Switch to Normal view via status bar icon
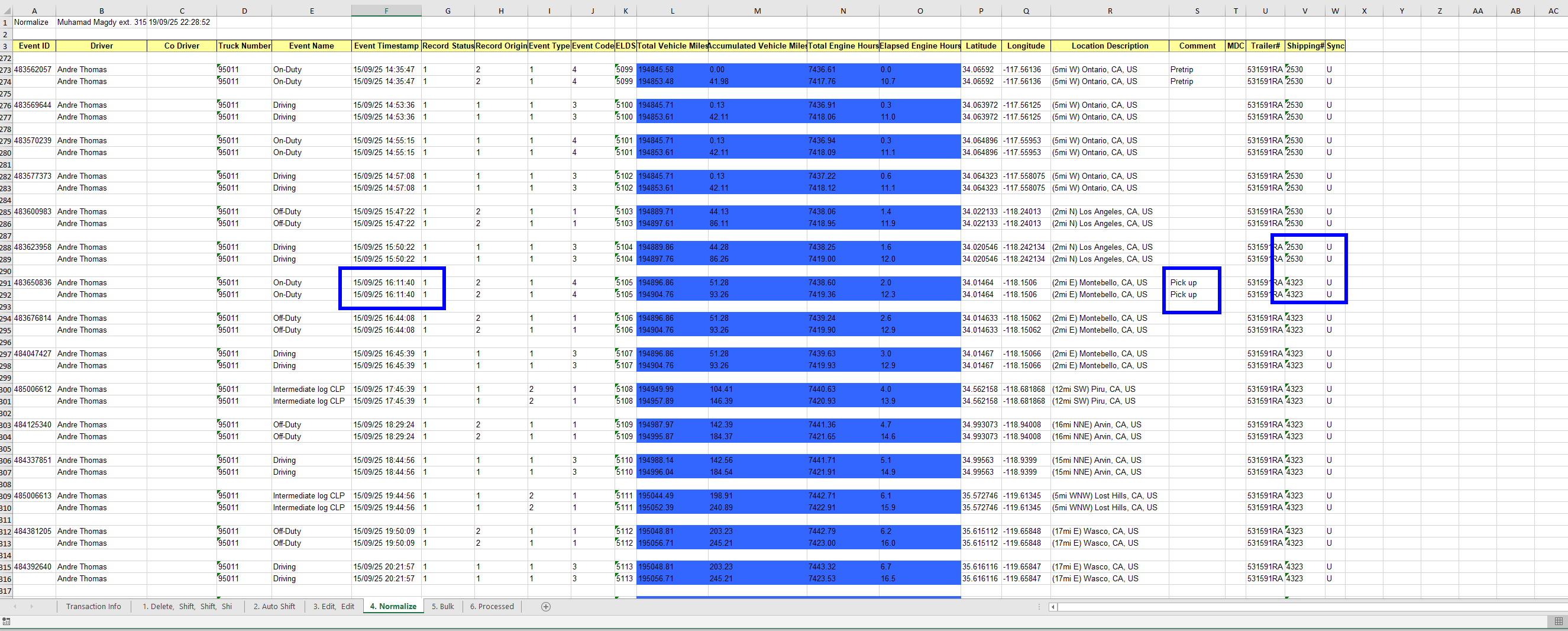Image resolution: width=1568 pixels, height=631 pixels. pyautogui.click(x=1558, y=621)
